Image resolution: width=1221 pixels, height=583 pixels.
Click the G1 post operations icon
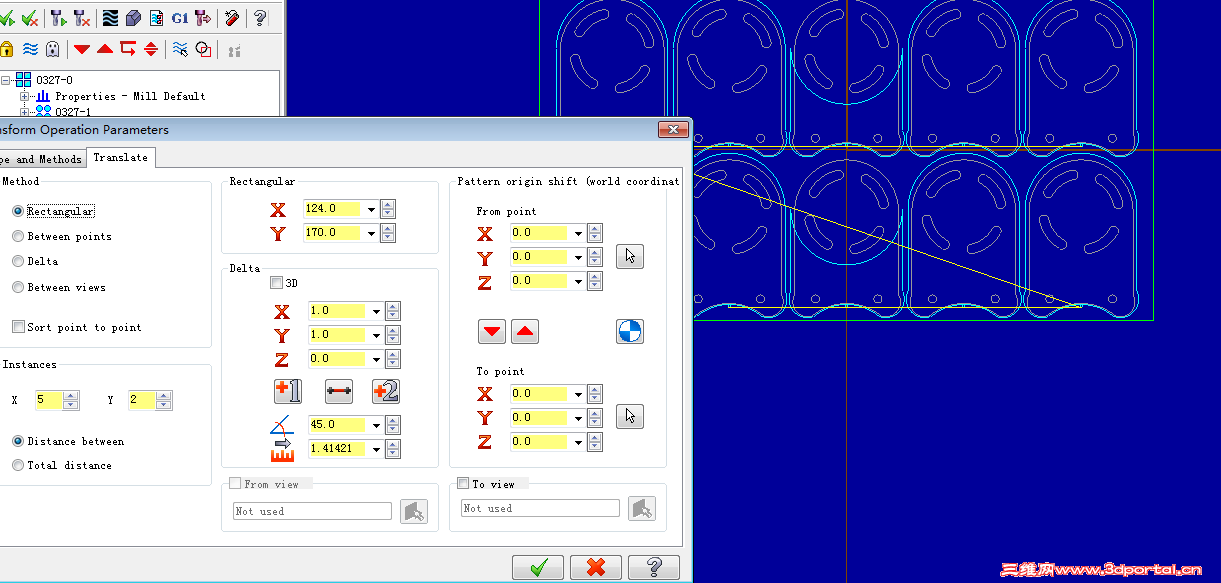[180, 18]
